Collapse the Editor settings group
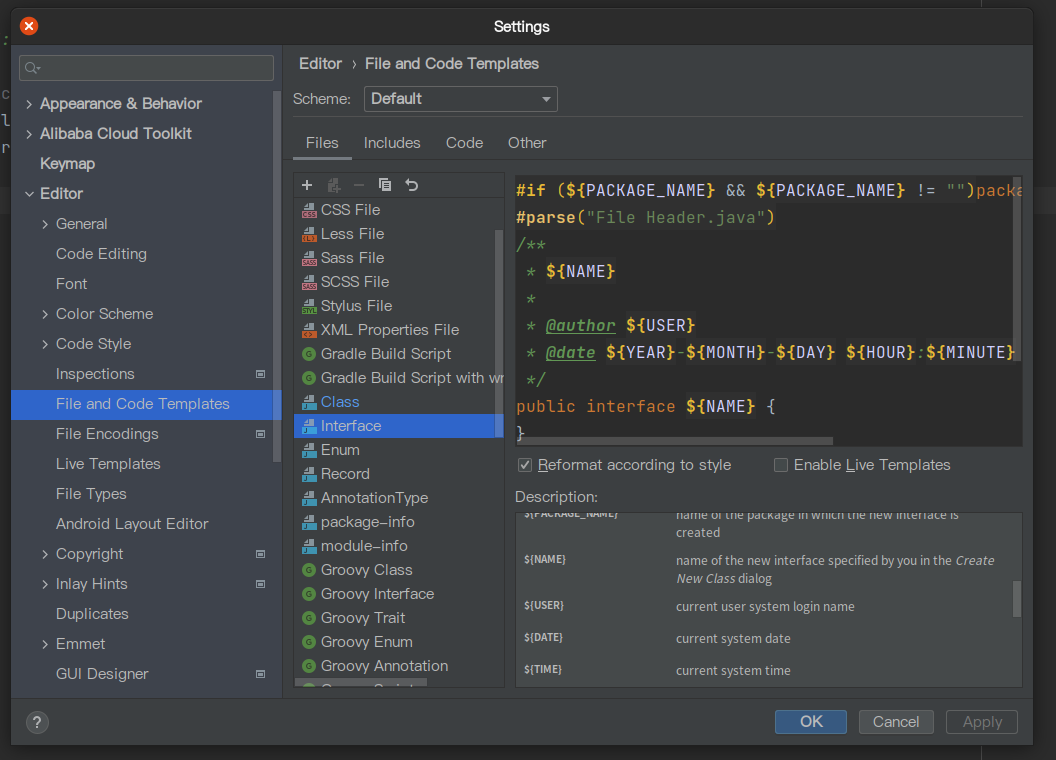The image size is (1056, 760). coord(29,194)
